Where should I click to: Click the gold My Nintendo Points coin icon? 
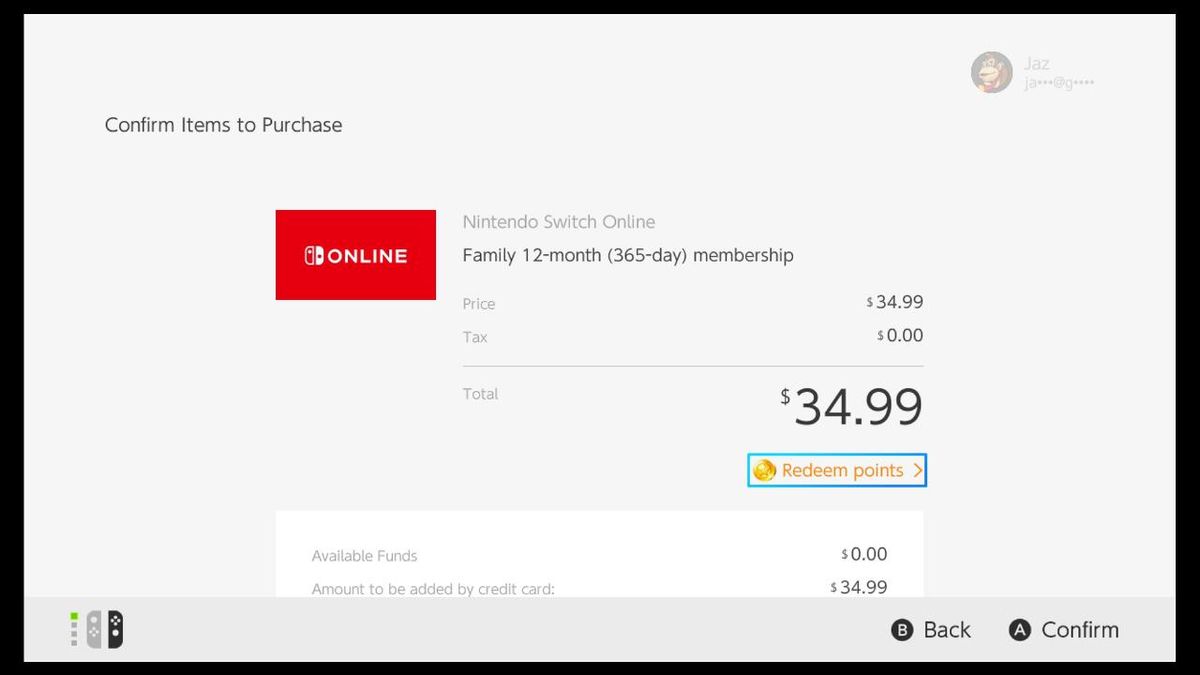pyautogui.click(x=764, y=470)
